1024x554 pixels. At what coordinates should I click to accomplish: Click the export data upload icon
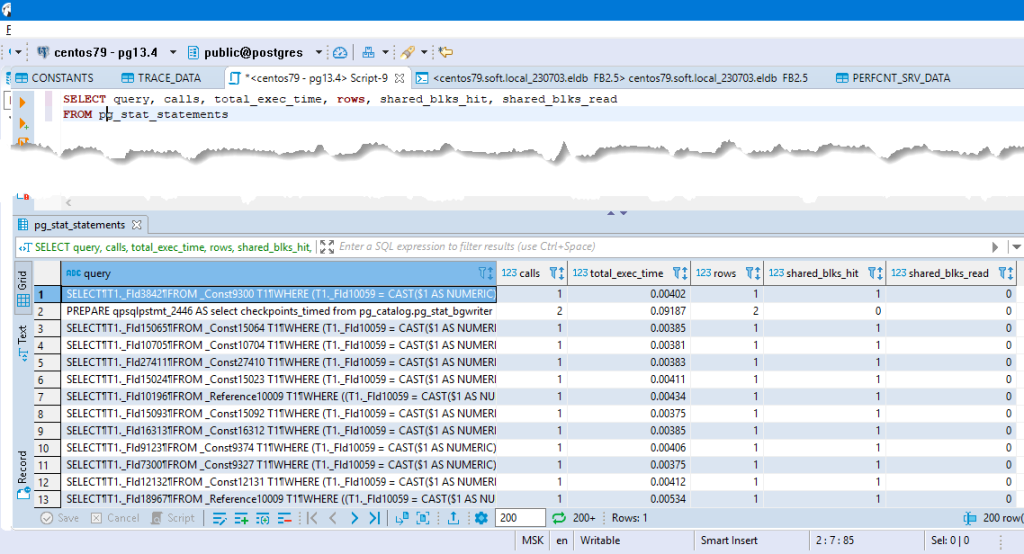453,518
